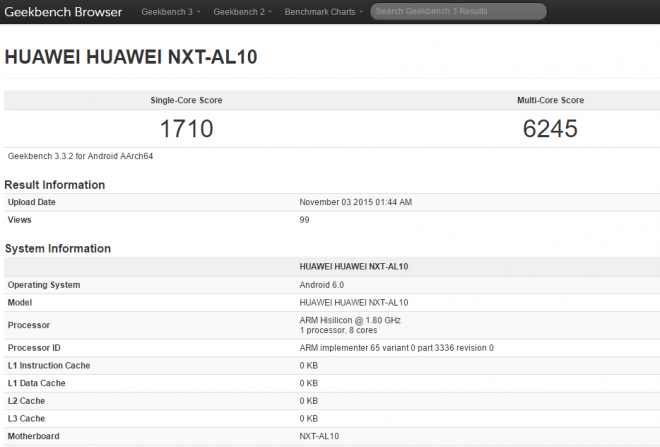Select the L1 Instruction Cache label
This screenshot has width=660, height=447.
tap(49, 366)
